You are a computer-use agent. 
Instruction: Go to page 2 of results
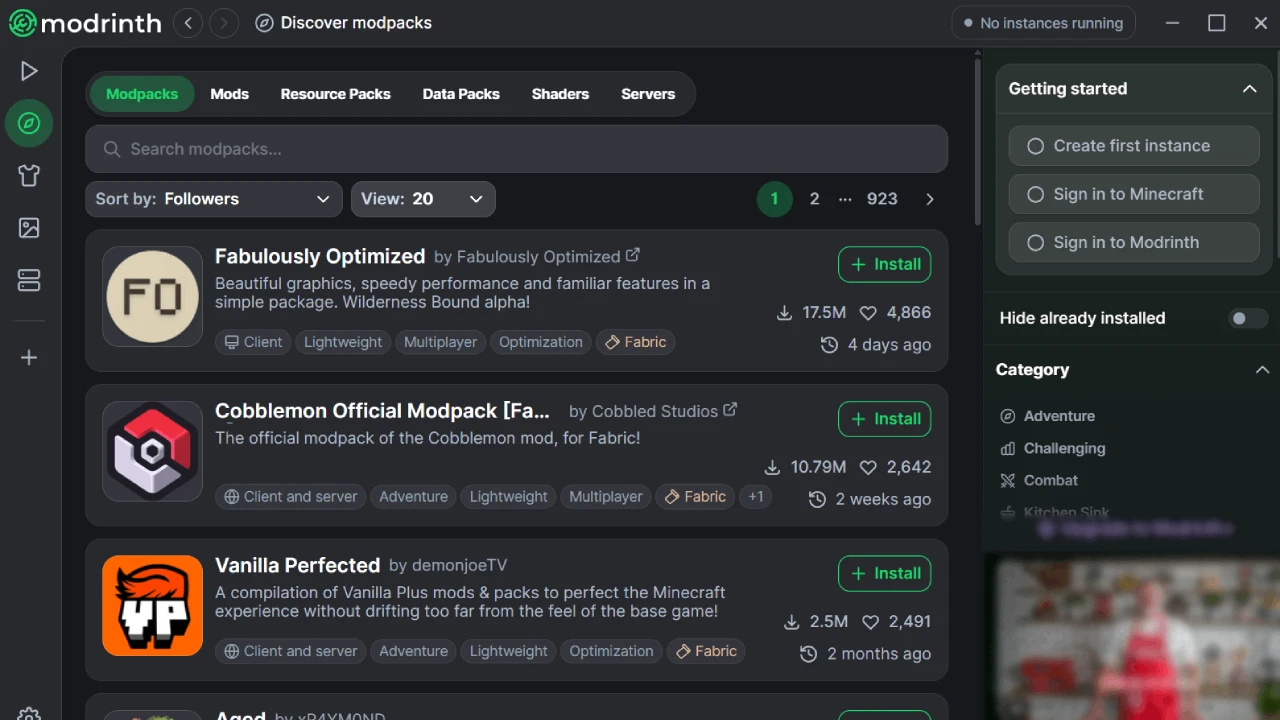pyautogui.click(x=814, y=199)
